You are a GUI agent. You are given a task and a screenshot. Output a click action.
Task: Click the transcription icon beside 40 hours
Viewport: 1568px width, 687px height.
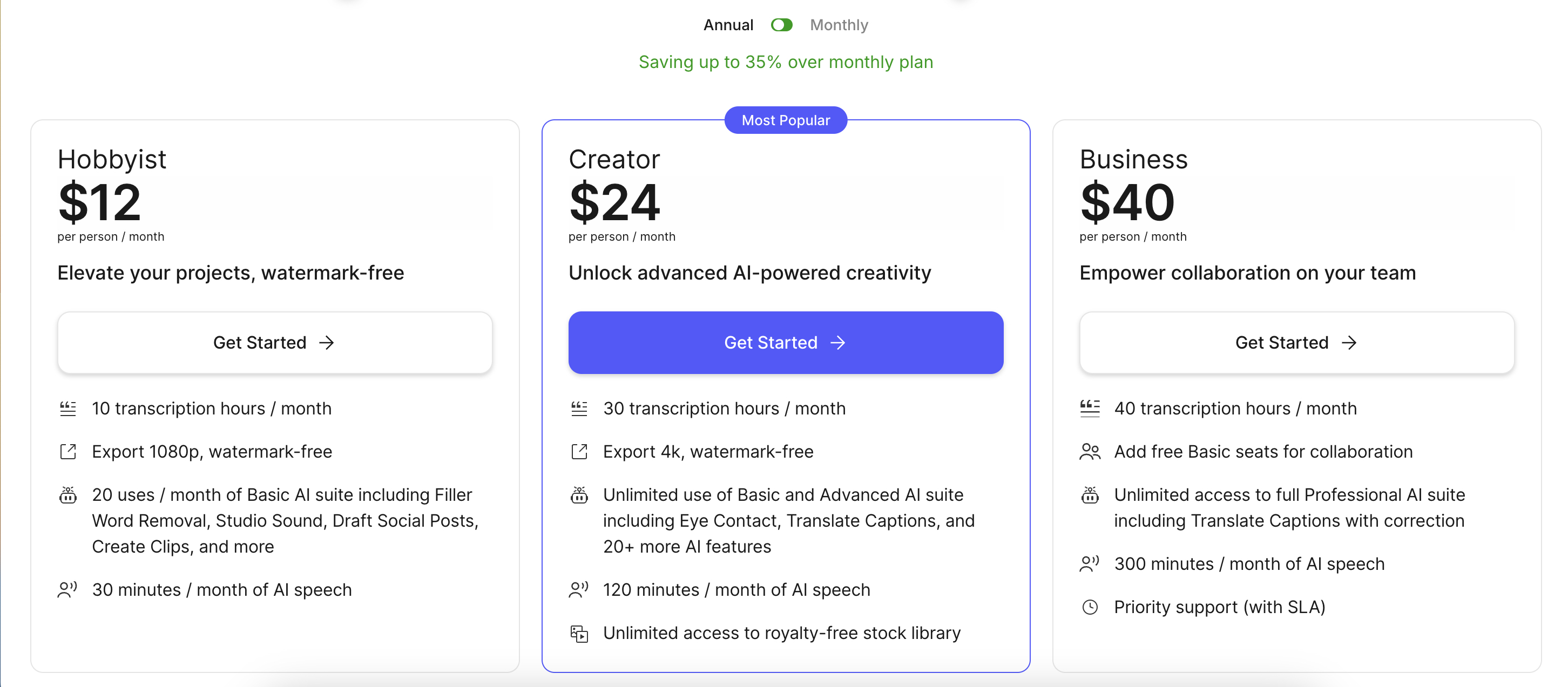tap(1090, 409)
